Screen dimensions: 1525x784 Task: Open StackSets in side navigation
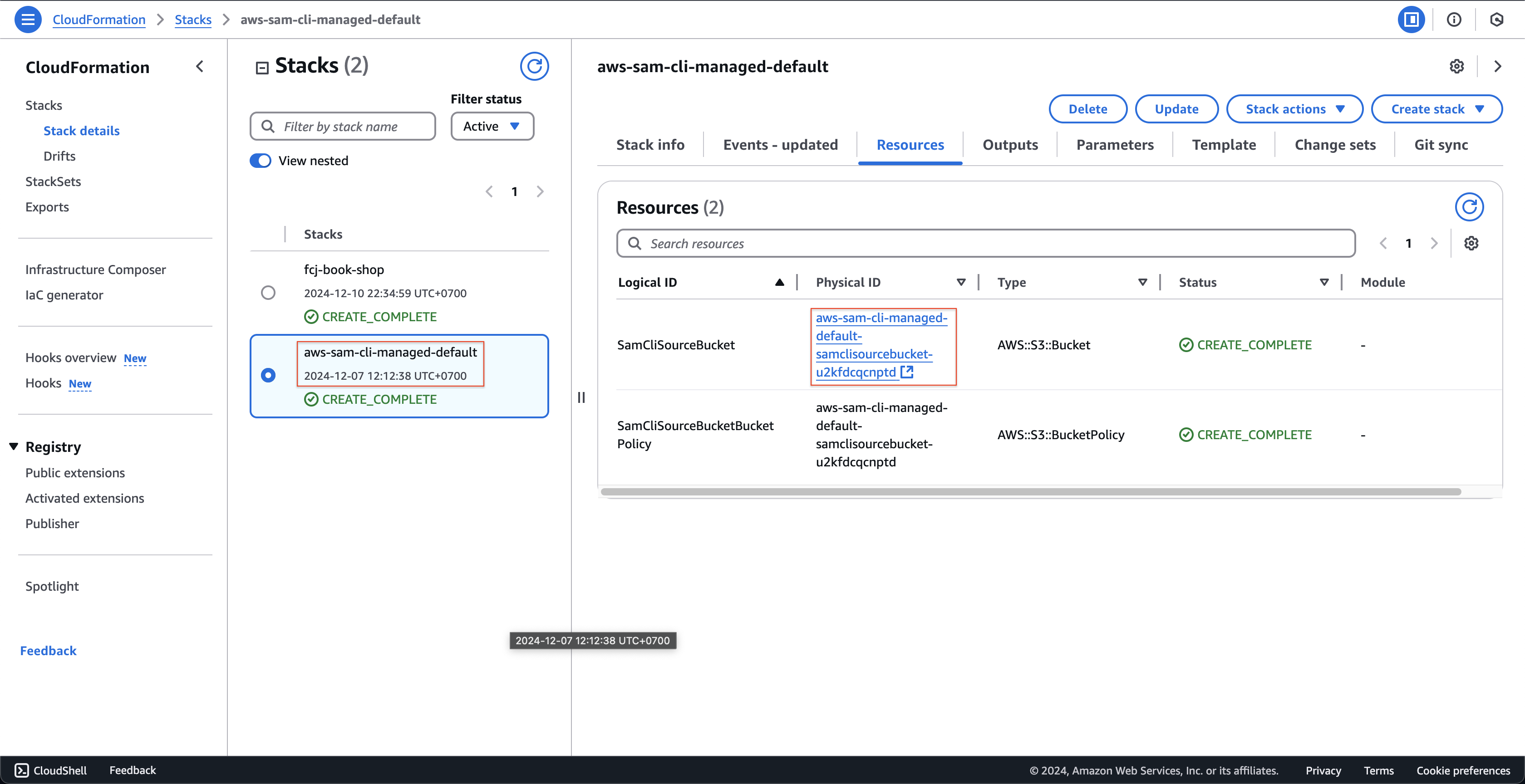click(53, 181)
